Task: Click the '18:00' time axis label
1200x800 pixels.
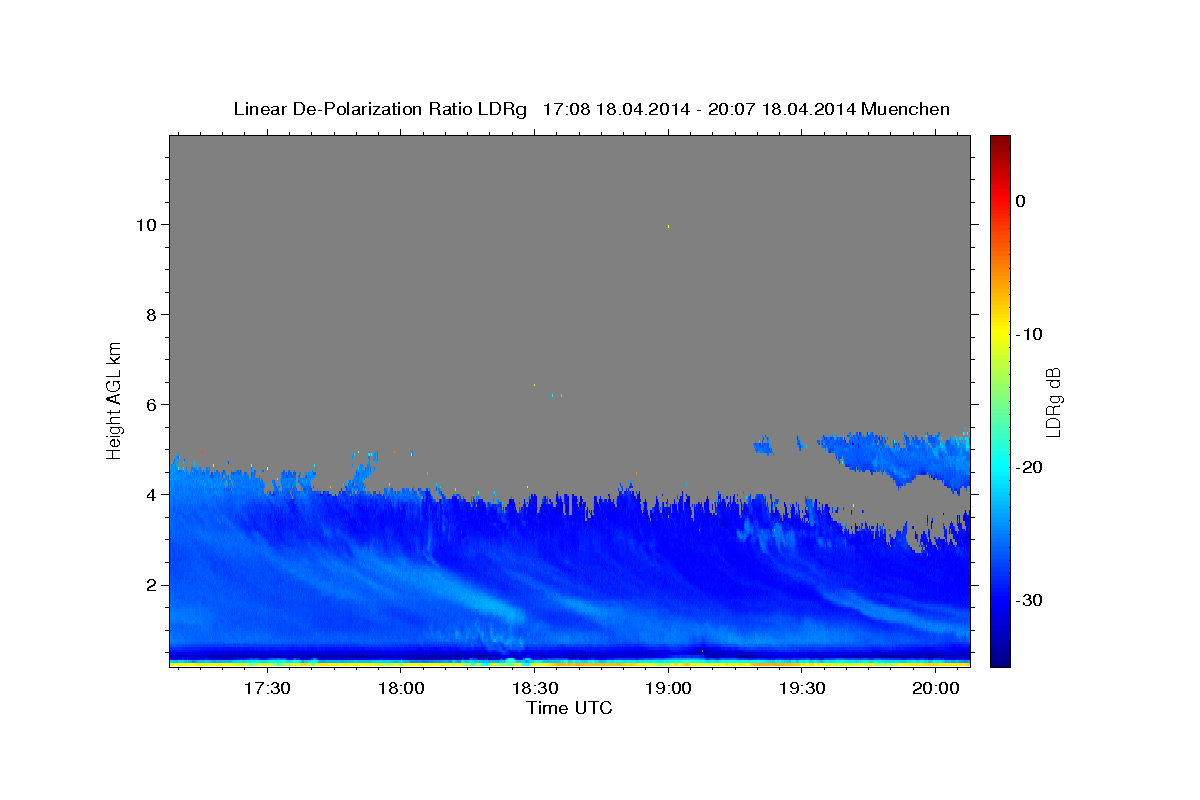Action: coord(401,688)
